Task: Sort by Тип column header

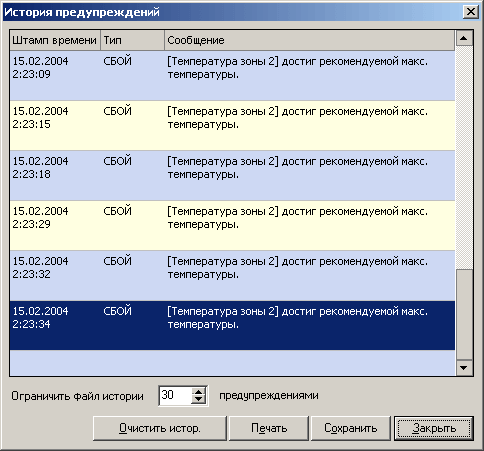Action: 132,40
